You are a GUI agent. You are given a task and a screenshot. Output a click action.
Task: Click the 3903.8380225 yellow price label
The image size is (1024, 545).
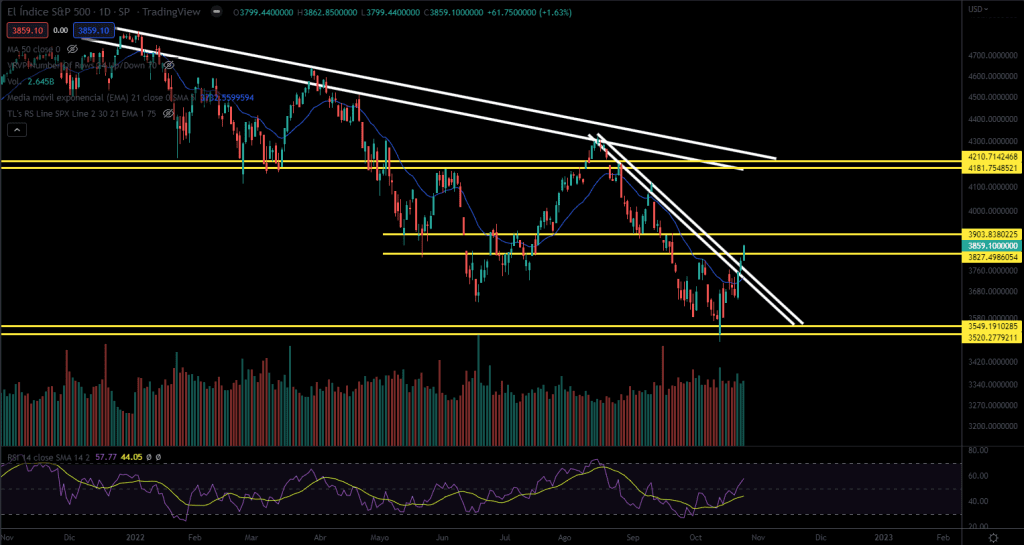click(992, 234)
